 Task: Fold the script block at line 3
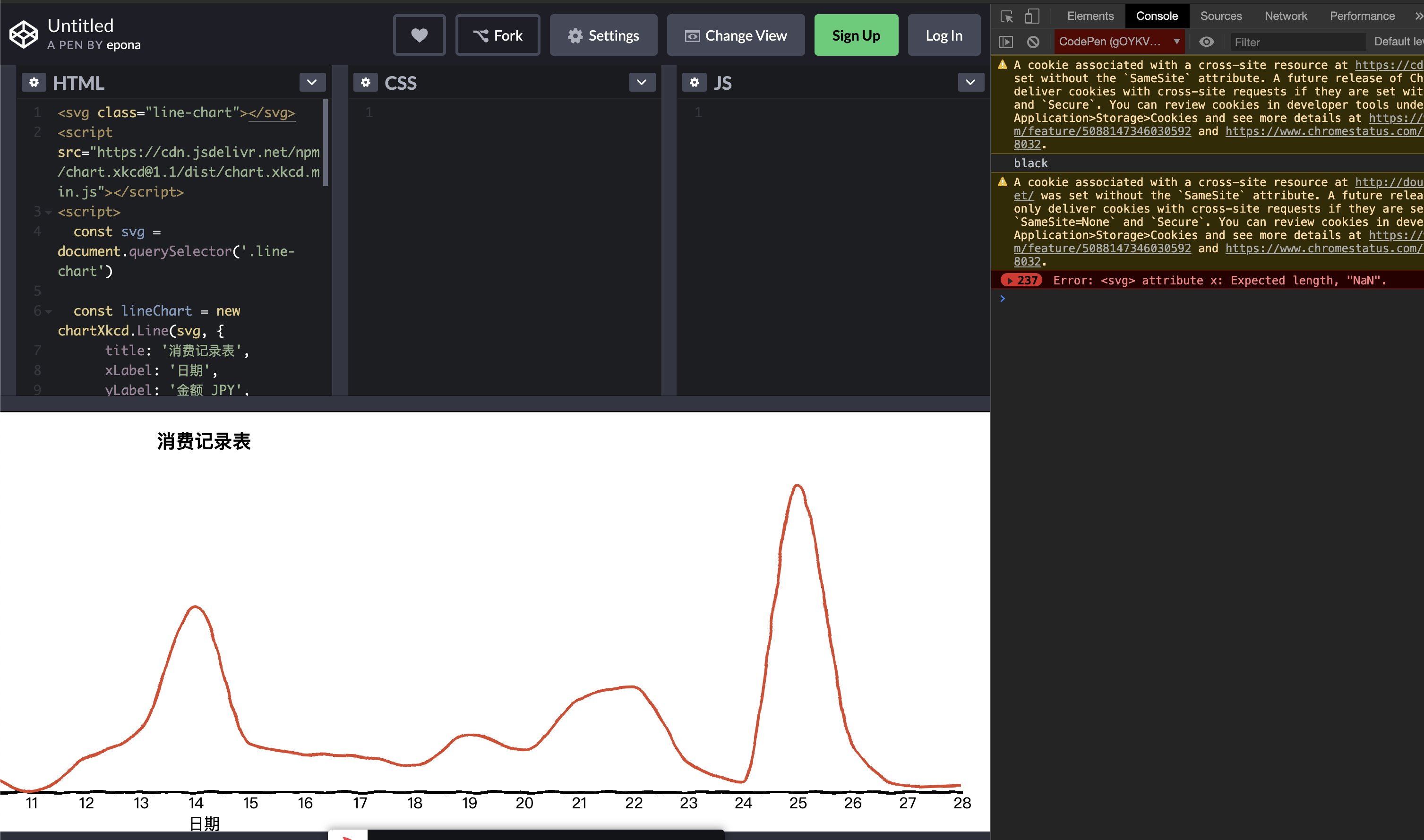point(49,212)
